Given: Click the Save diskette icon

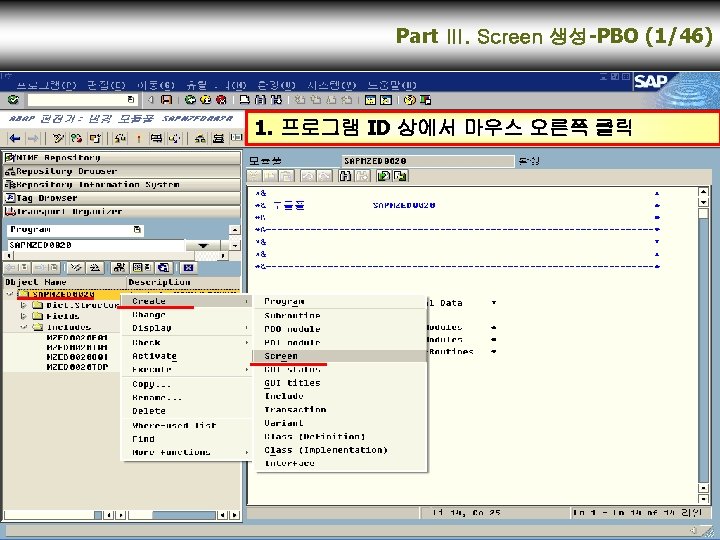Looking at the screenshot, I should tap(166, 100).
